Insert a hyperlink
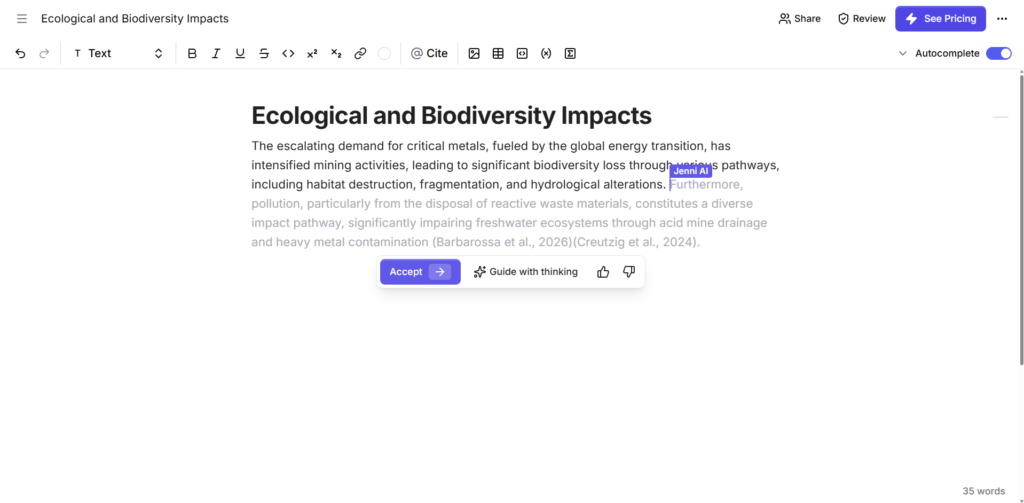1024x503 pixels. (x=360, y=54)
